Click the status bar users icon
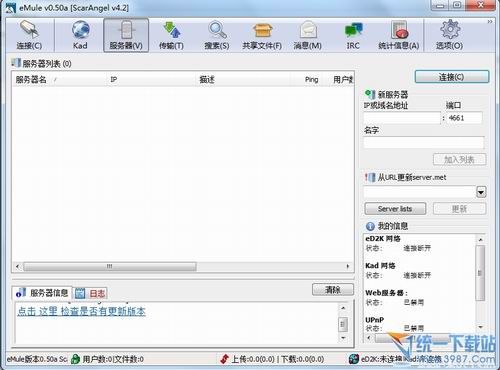This screenshot has width=500, height=370. (76, 359)
